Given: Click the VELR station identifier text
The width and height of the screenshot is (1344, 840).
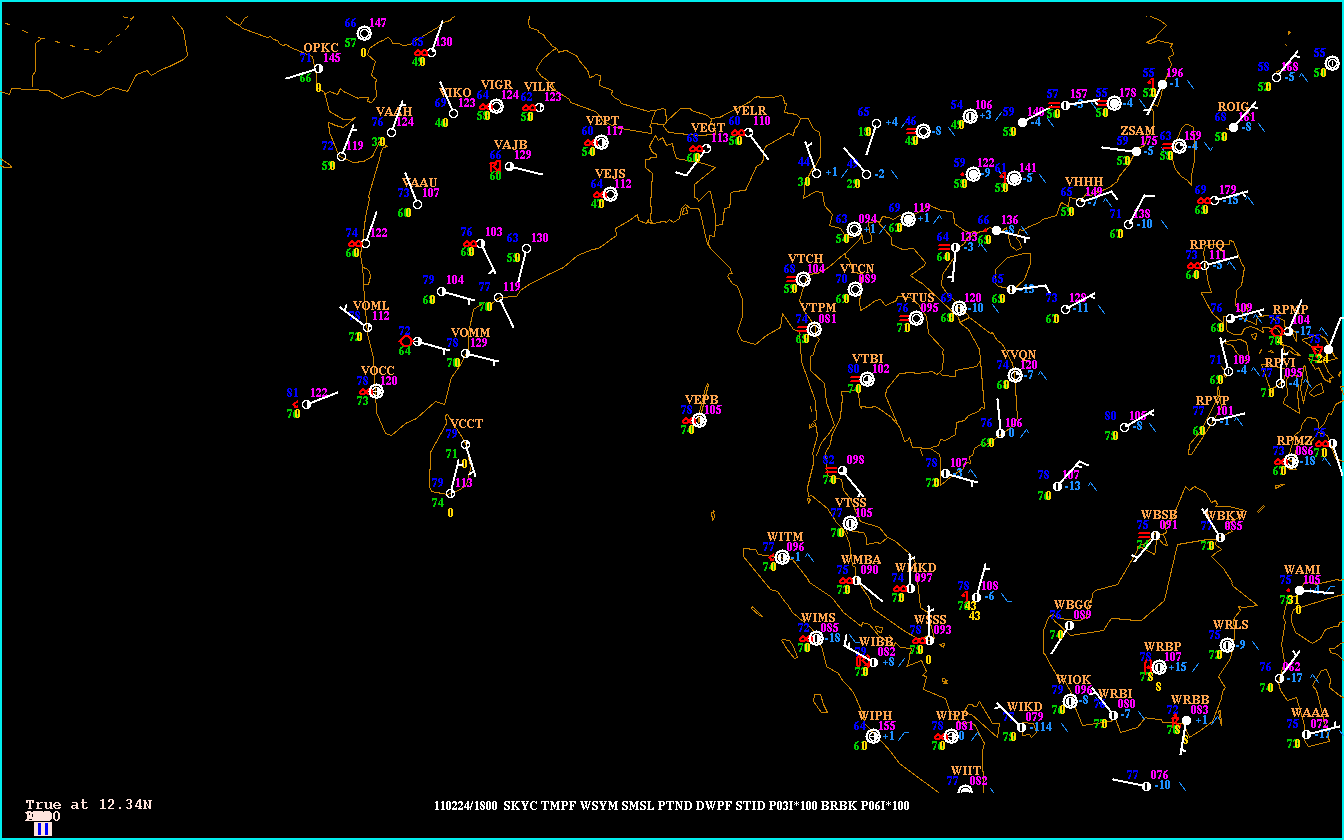Looking at the screenshot, I should tap(749, 111).
